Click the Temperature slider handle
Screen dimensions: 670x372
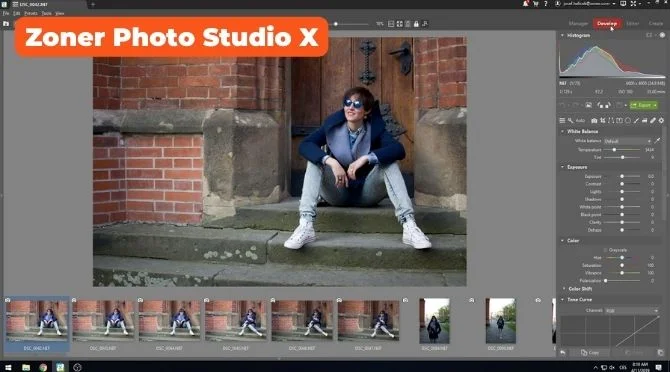[x=614, y=150]
